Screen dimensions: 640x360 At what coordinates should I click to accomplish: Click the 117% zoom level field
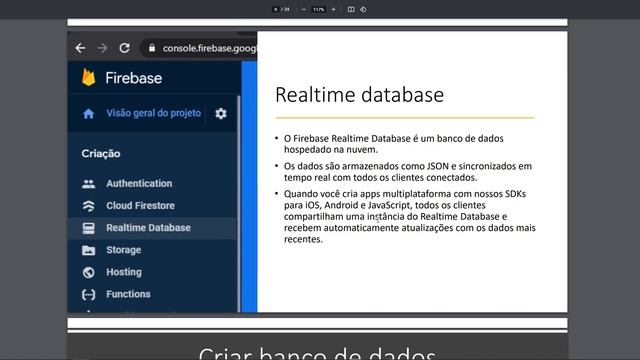(318, 9)
